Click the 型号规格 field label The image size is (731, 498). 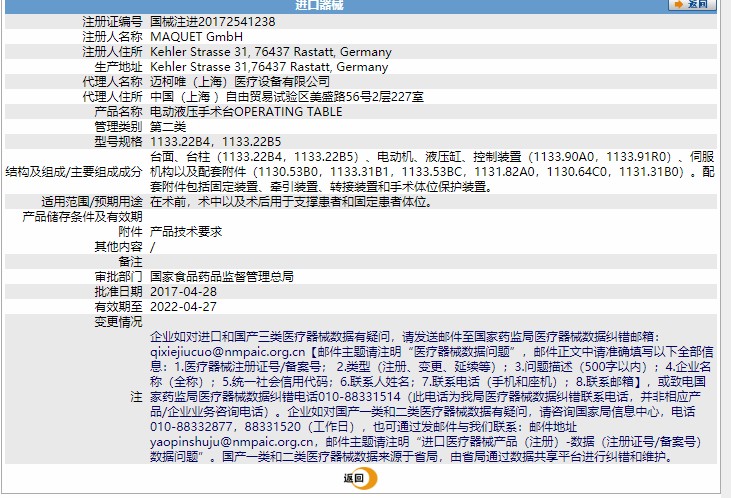tap(118, 141)
